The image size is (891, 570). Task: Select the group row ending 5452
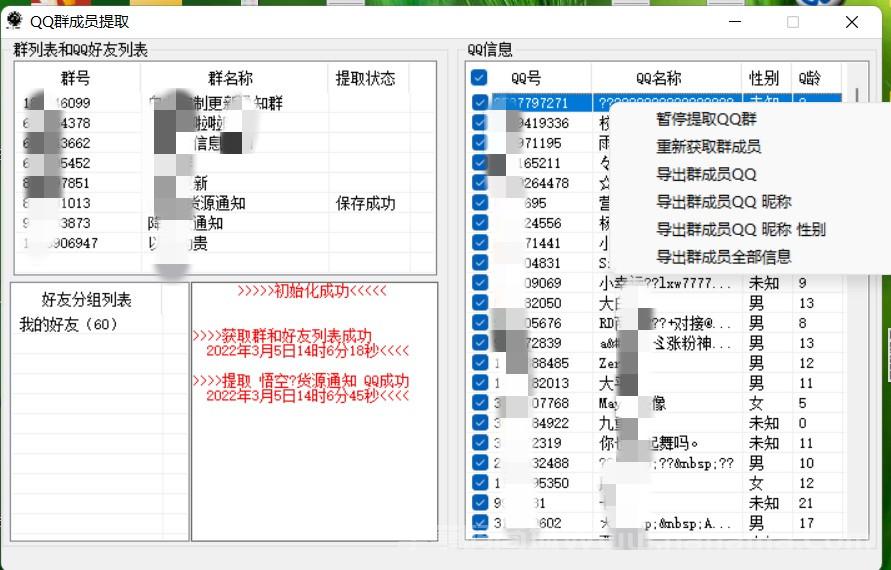(x=225, y=163)
